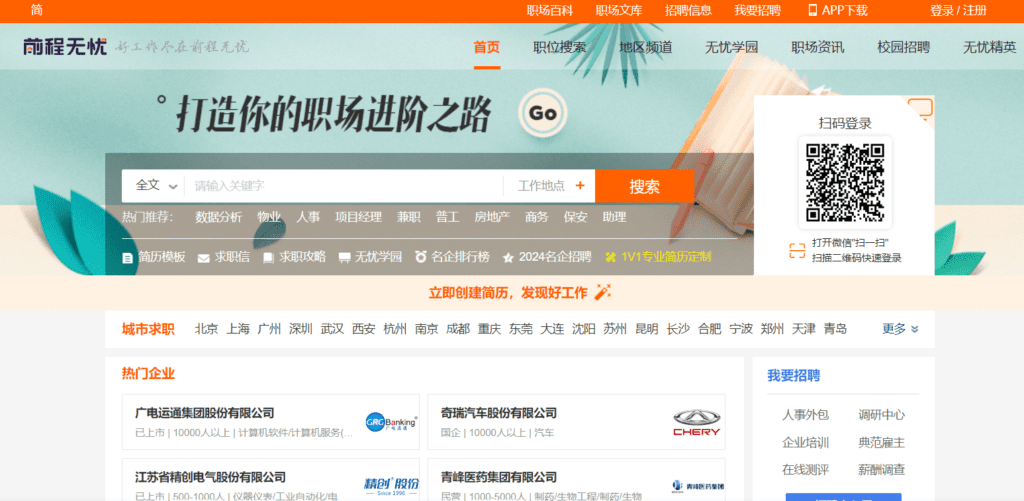This screenshot has width=1024, height=501.
Task: Switch login mode via corner icon on QR panel
Action: (920, 108)
